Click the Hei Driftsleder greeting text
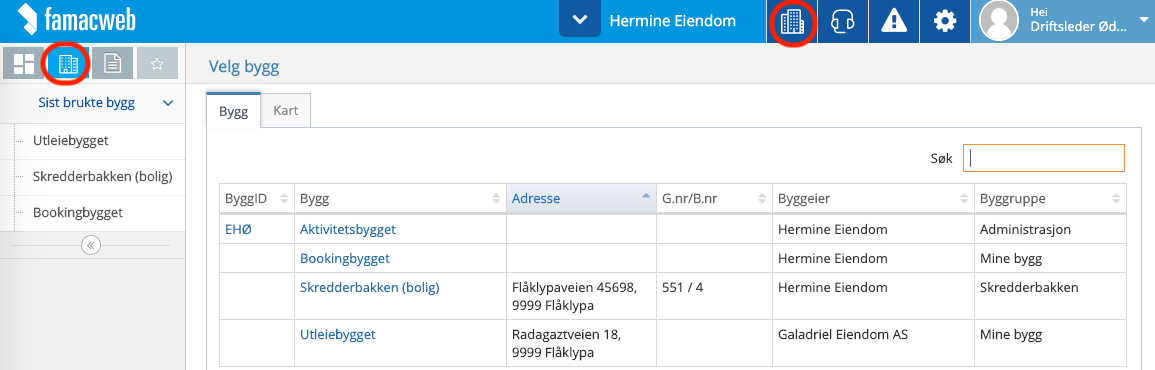The width and height of the screenshot is (1155, 370). 1078,20
